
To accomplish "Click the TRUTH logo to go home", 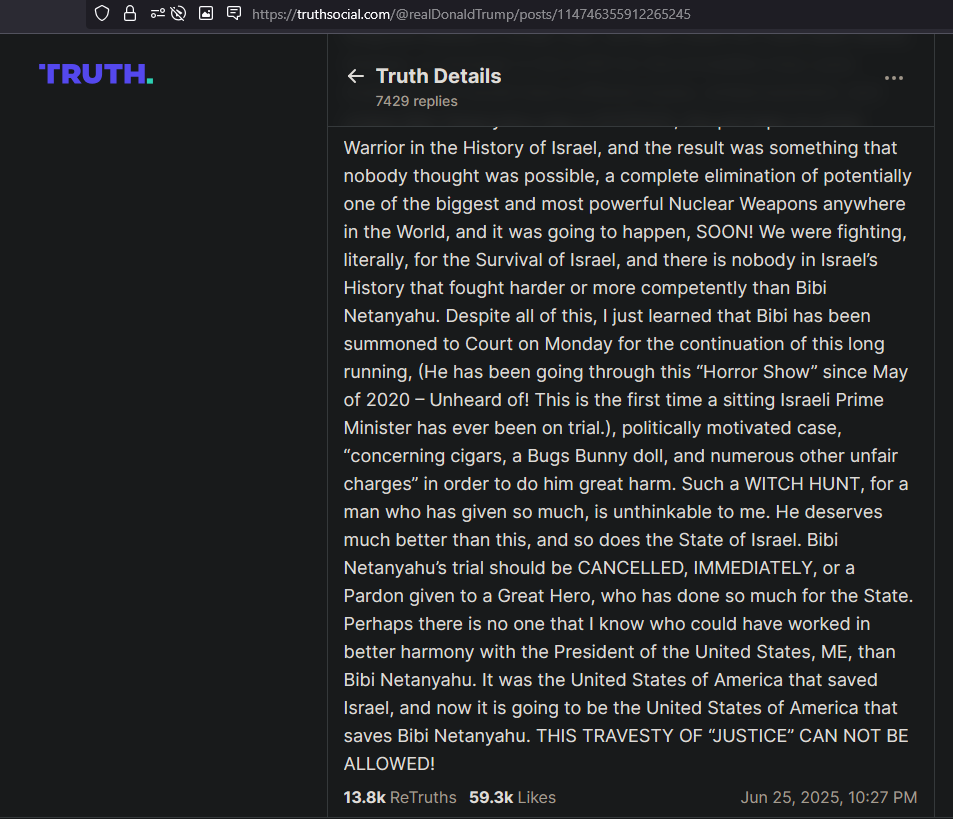I will click(x=96, y=74).
